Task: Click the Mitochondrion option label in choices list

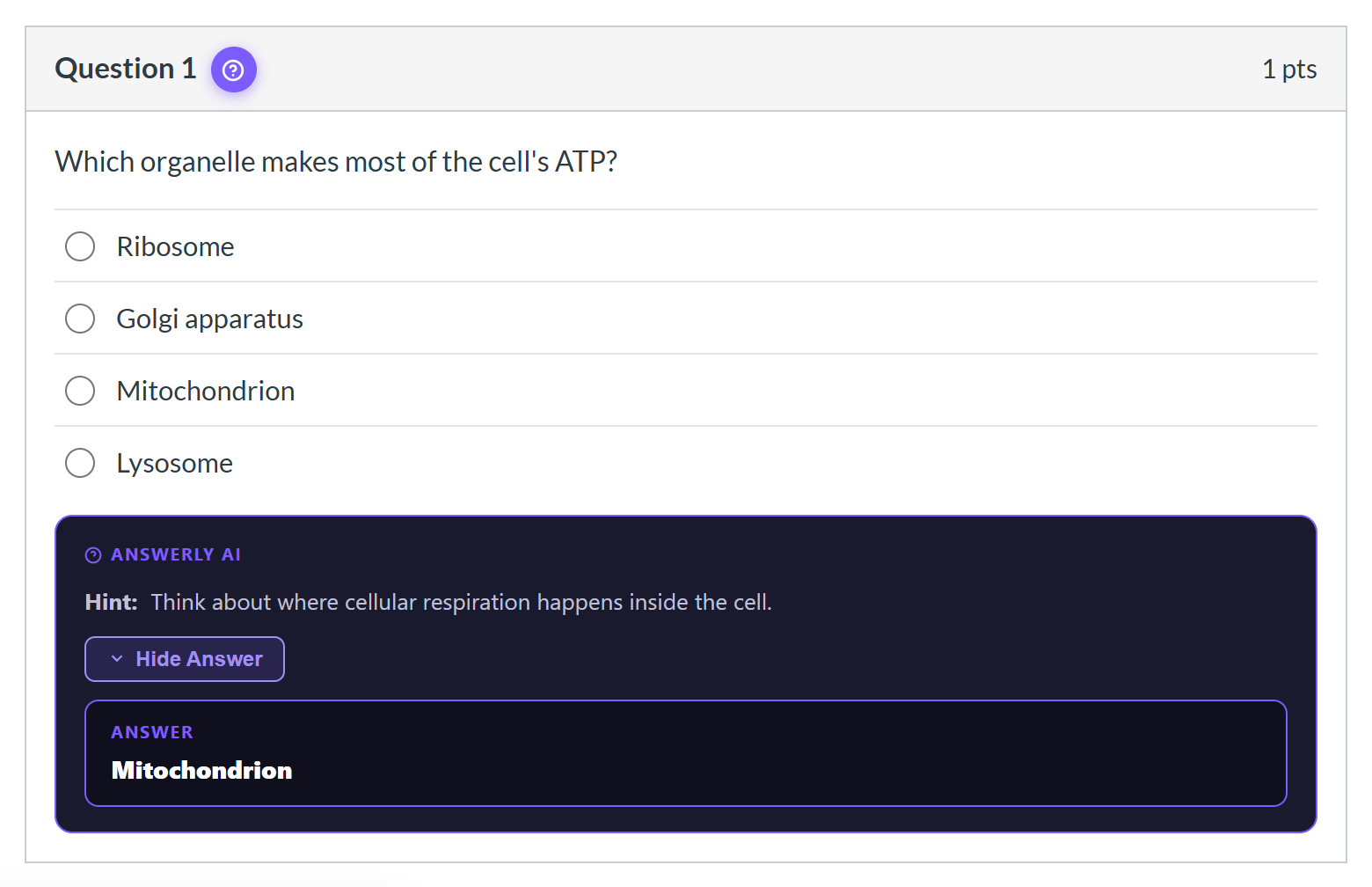Action: click(206, 391)
